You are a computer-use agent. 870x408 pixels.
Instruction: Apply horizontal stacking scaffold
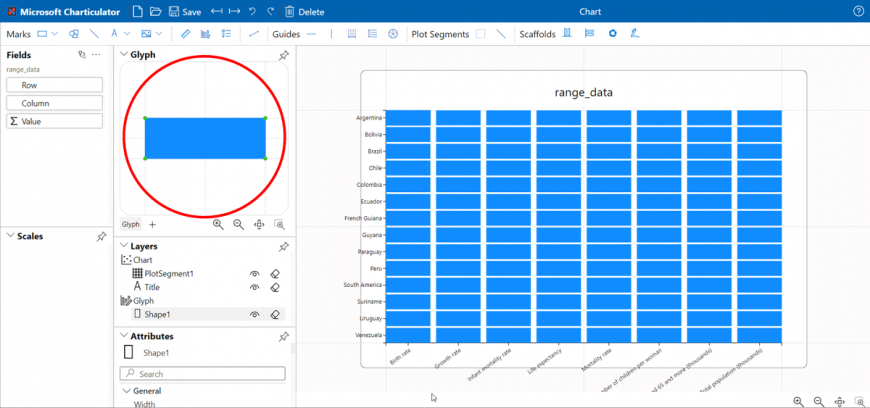[x=567, y=33]
